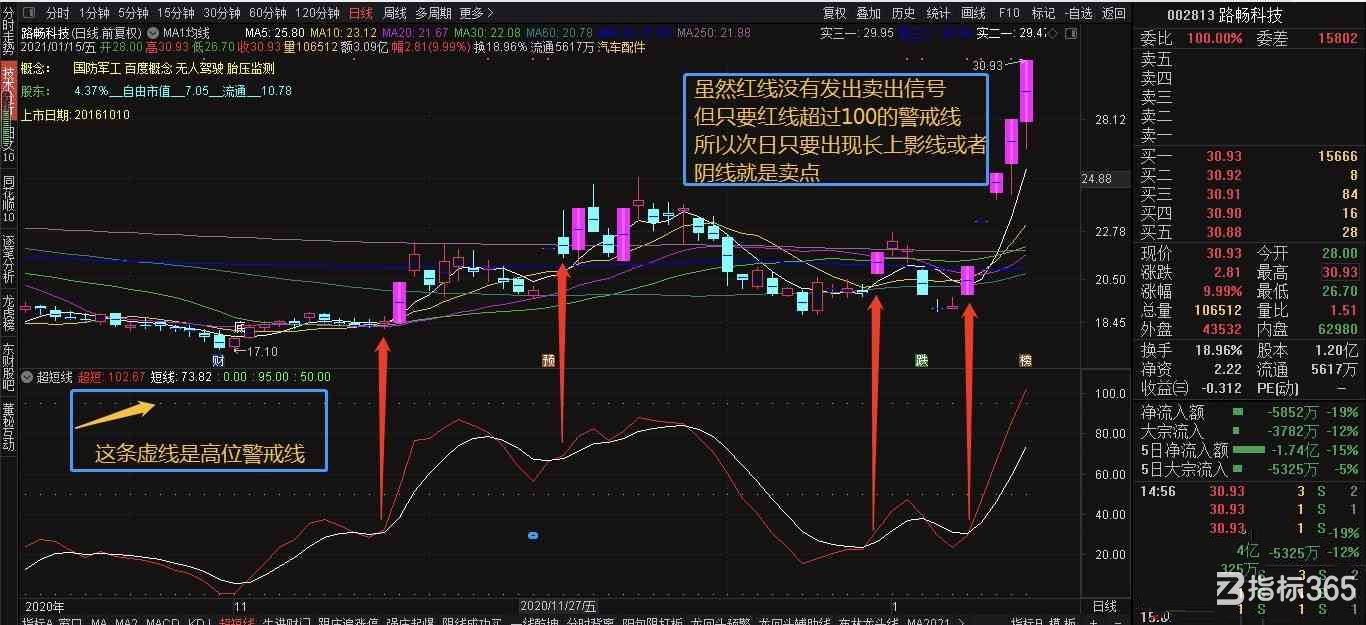Click stock title 002813 路畅科技
Viewport: 1366px width, 625px height.
1225,15
